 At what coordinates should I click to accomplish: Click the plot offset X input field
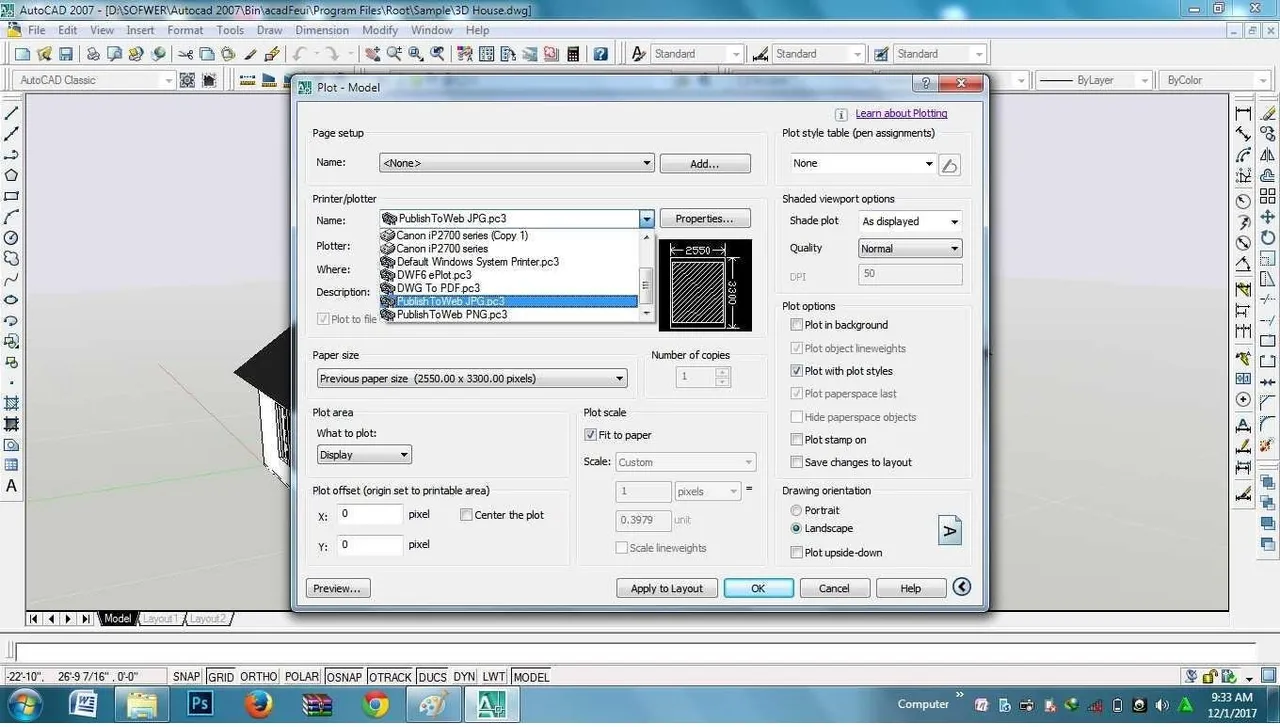[370, 514]
